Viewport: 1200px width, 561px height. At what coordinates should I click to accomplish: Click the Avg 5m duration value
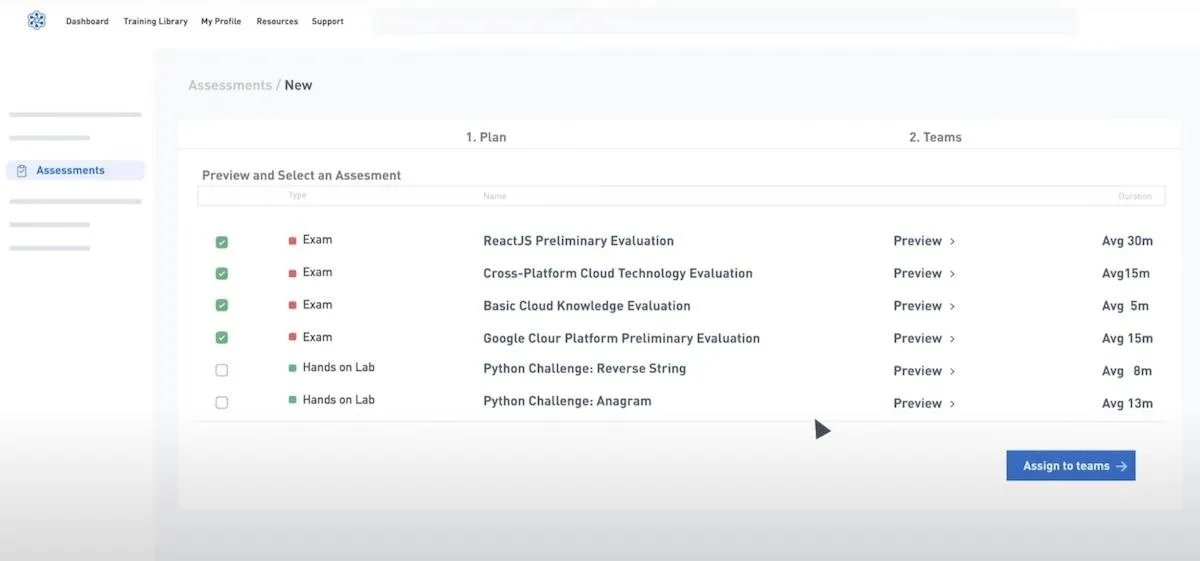(x=1125, y=306)
